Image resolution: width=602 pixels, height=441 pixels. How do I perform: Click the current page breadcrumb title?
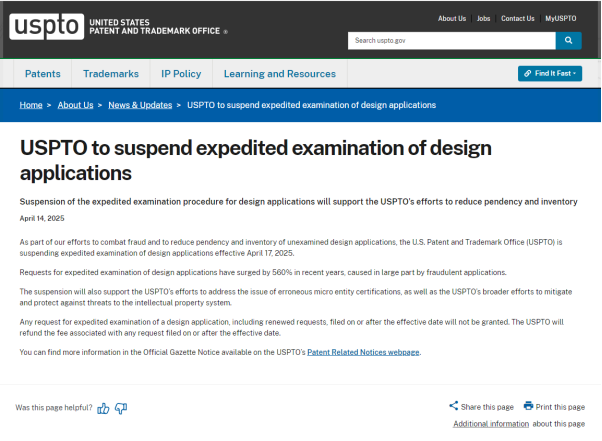[x=311, y=105]
